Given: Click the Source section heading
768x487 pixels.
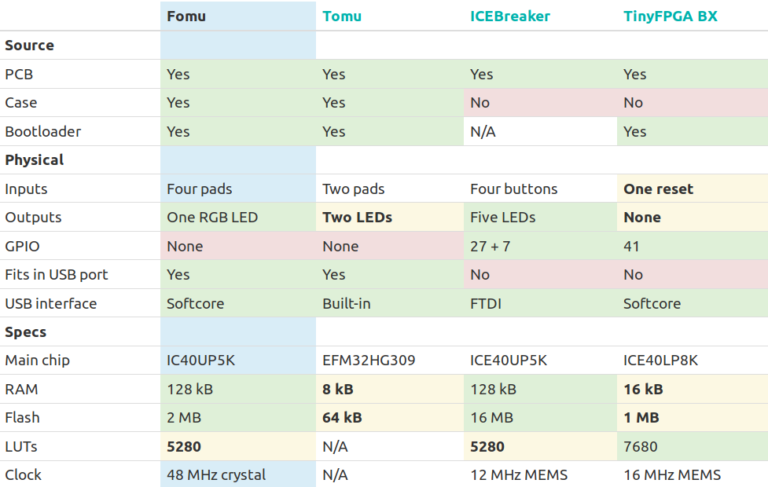Looking at the screenshot, I should click(x=30, y=45).
